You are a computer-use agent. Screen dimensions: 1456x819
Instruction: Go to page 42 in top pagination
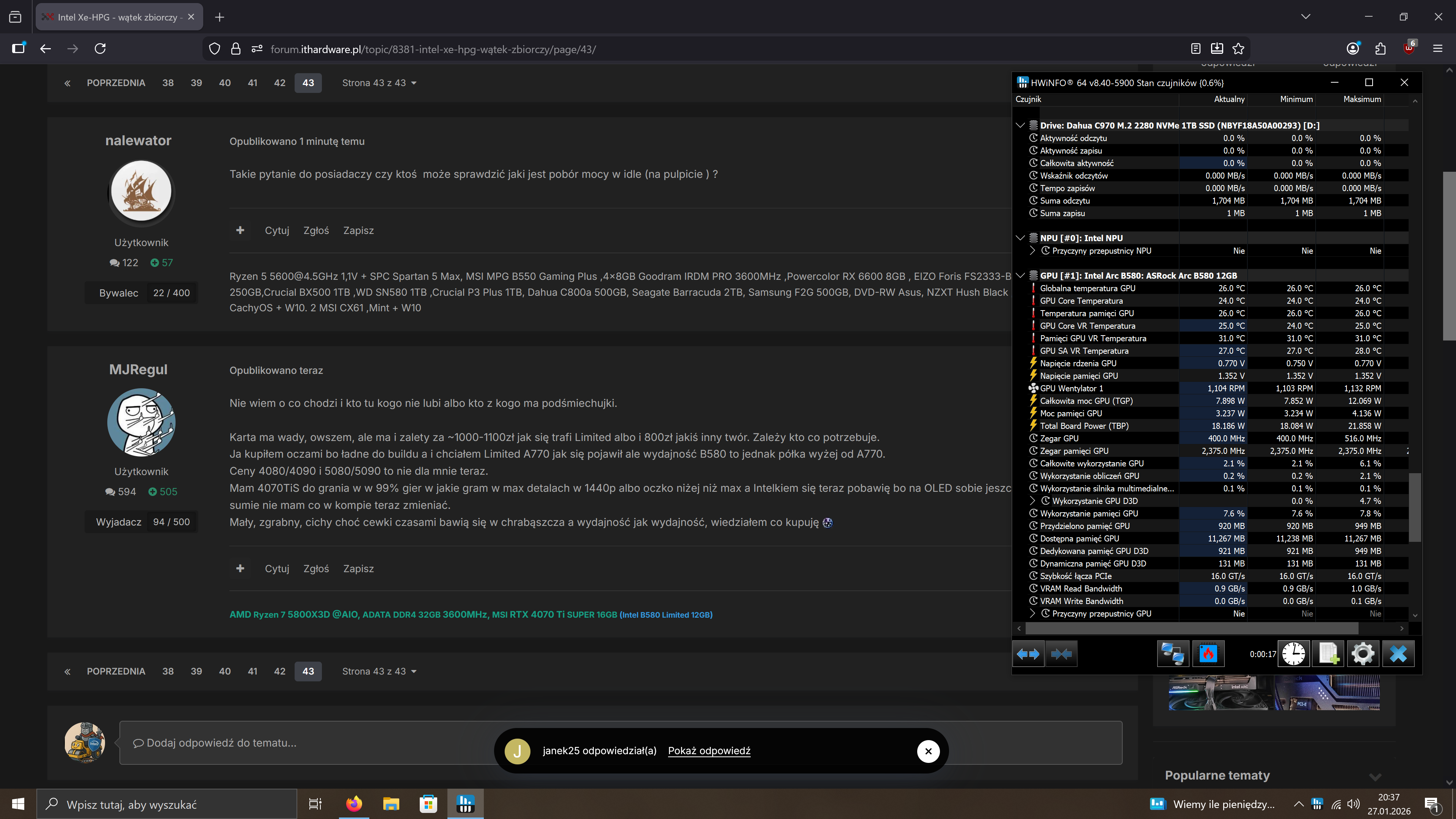pos(279,83)
